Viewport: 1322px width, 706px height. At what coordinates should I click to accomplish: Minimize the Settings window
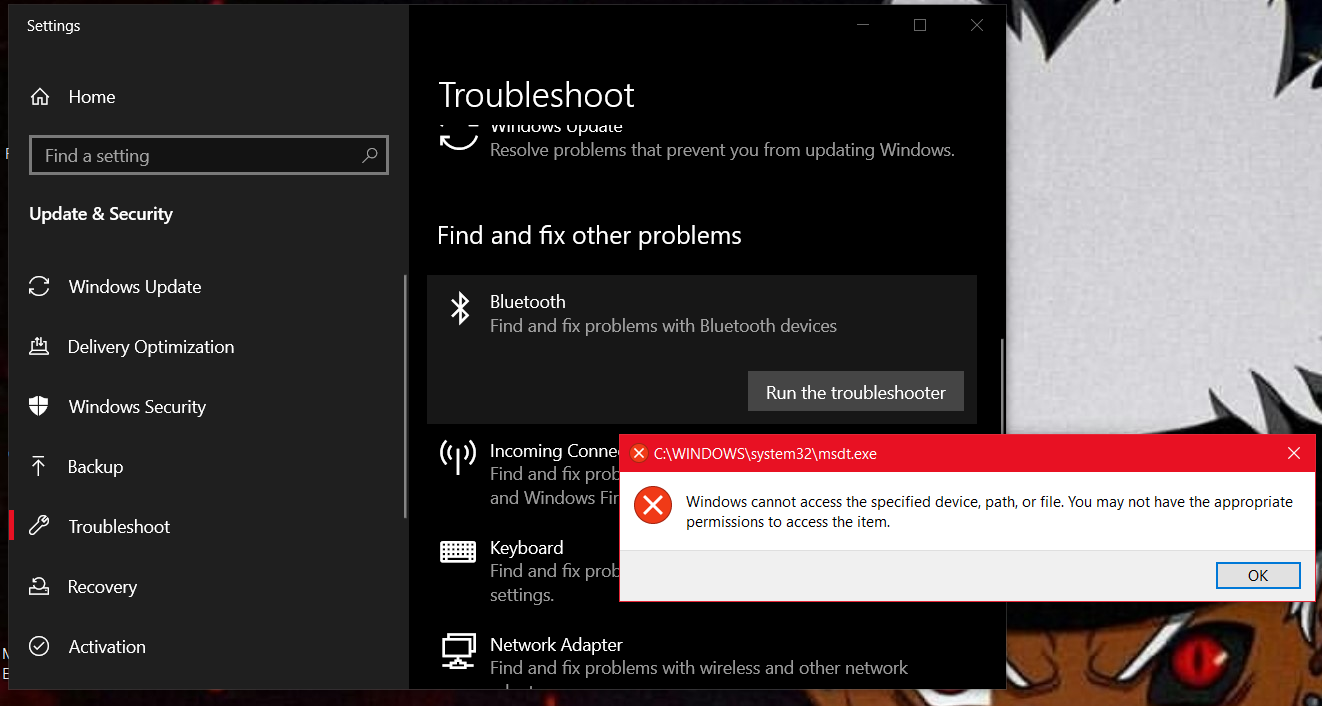click(863, 25)
